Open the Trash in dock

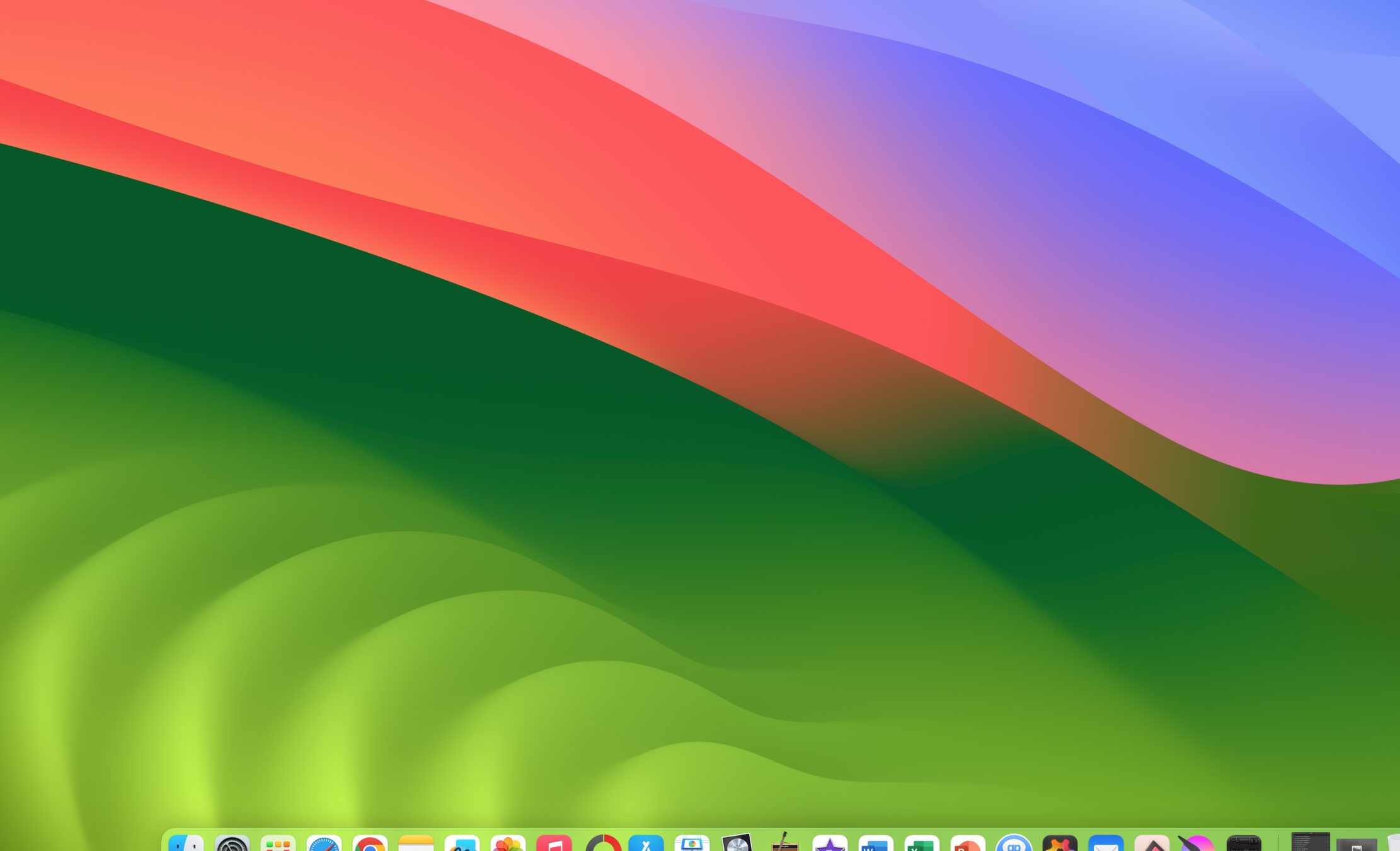coord(1394,843)
